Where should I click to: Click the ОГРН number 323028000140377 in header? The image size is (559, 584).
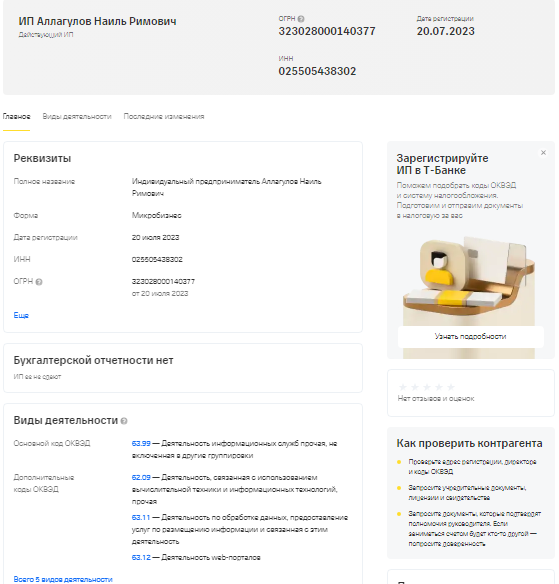click(x=327, y=31)
